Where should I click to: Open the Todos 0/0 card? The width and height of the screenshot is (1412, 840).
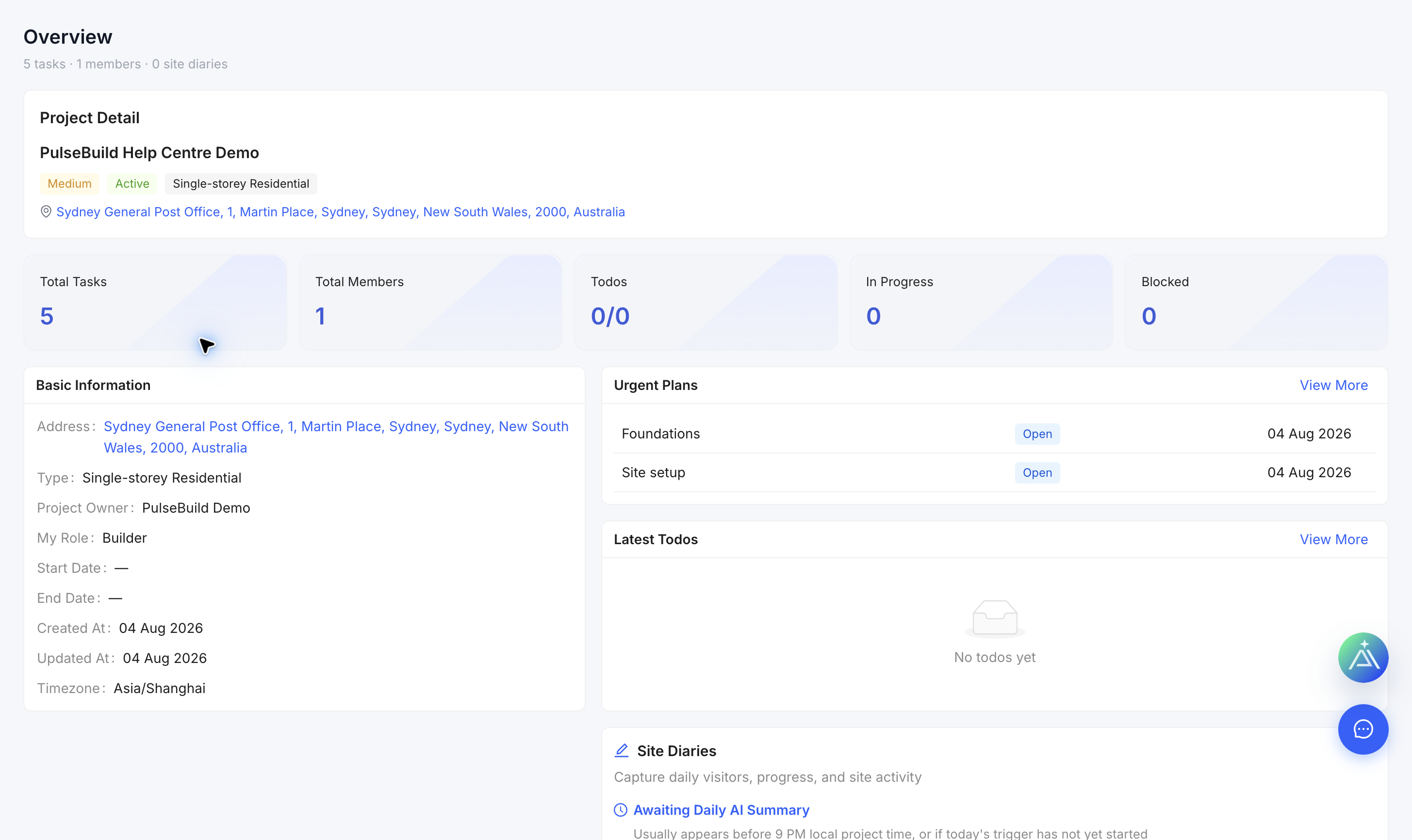[706, 302]
